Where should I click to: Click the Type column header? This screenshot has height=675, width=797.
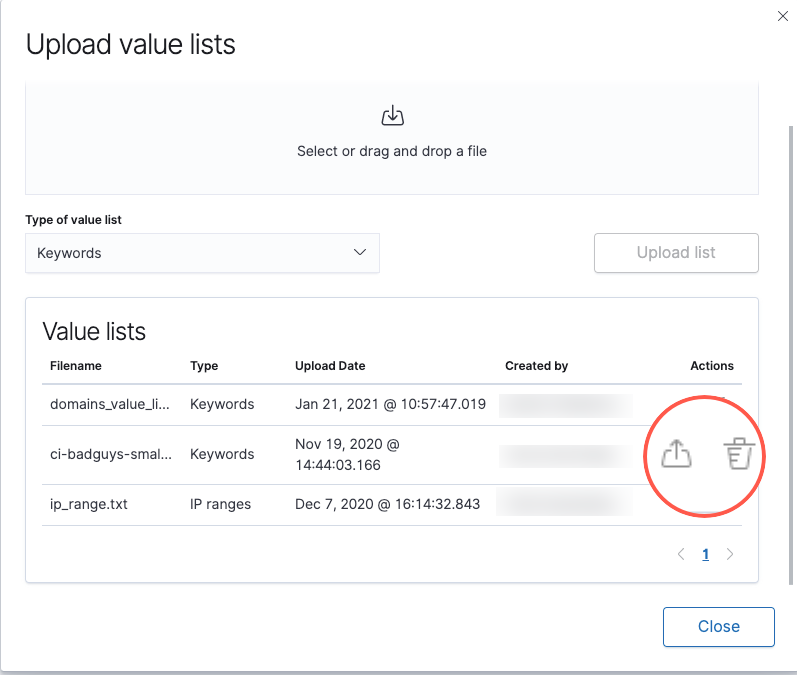[204, 366]
